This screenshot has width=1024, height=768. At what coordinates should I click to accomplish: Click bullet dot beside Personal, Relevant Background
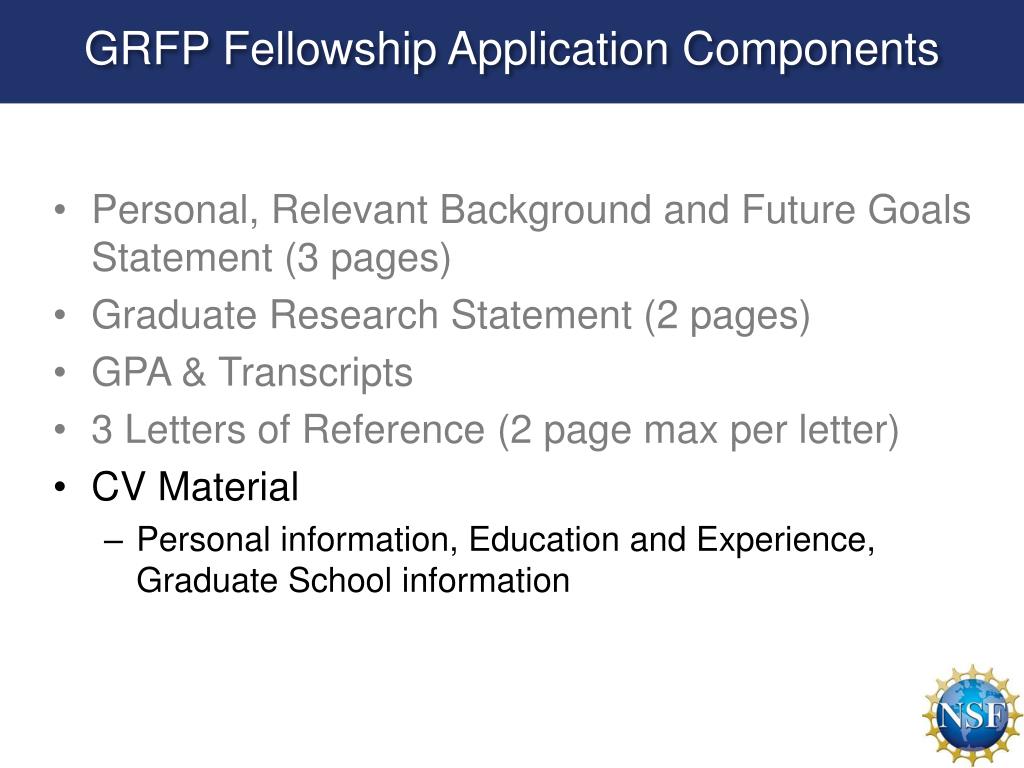(x=60, y=210)
